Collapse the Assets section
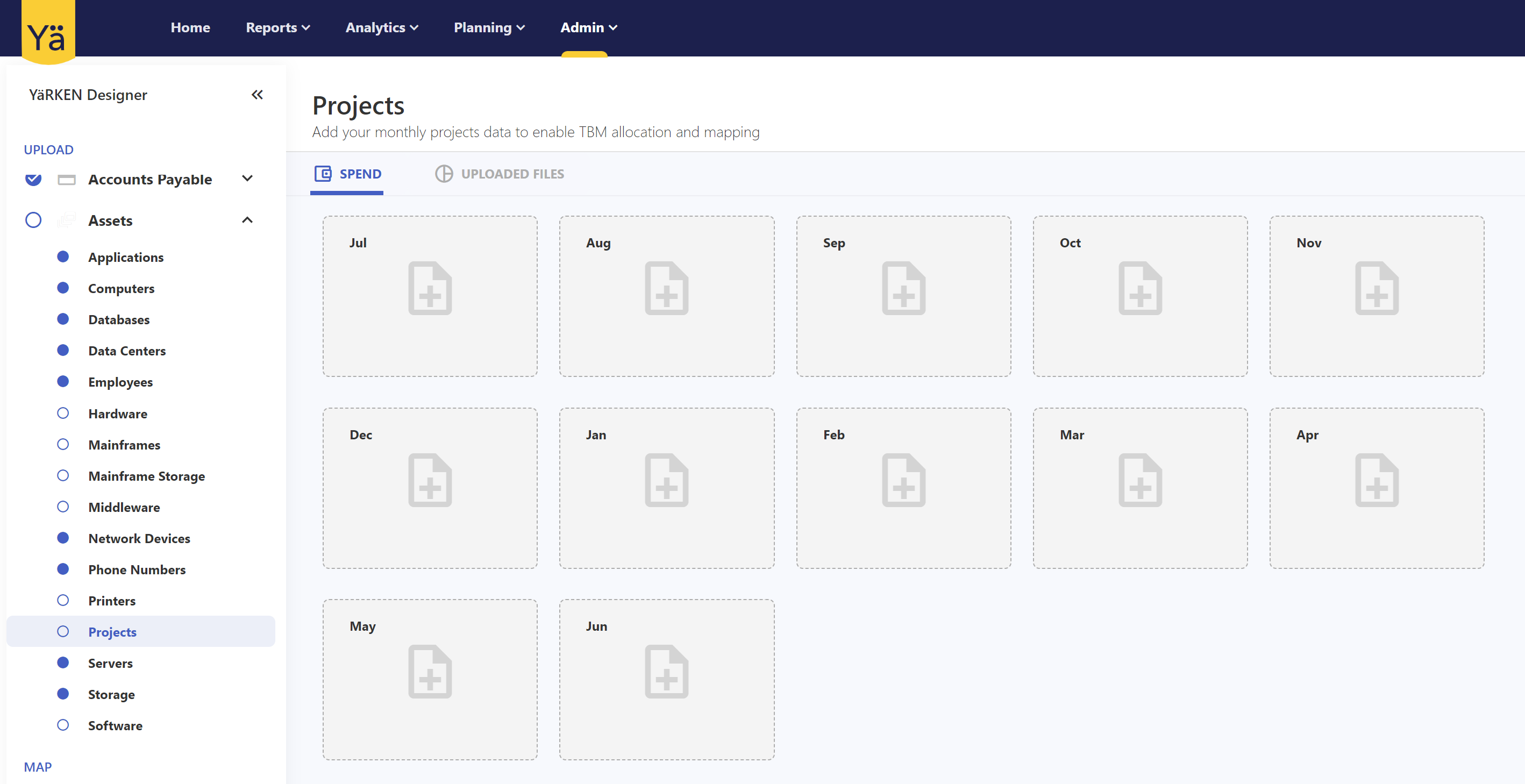Screen dimensions: 1525x784 (x=247, y=220)
